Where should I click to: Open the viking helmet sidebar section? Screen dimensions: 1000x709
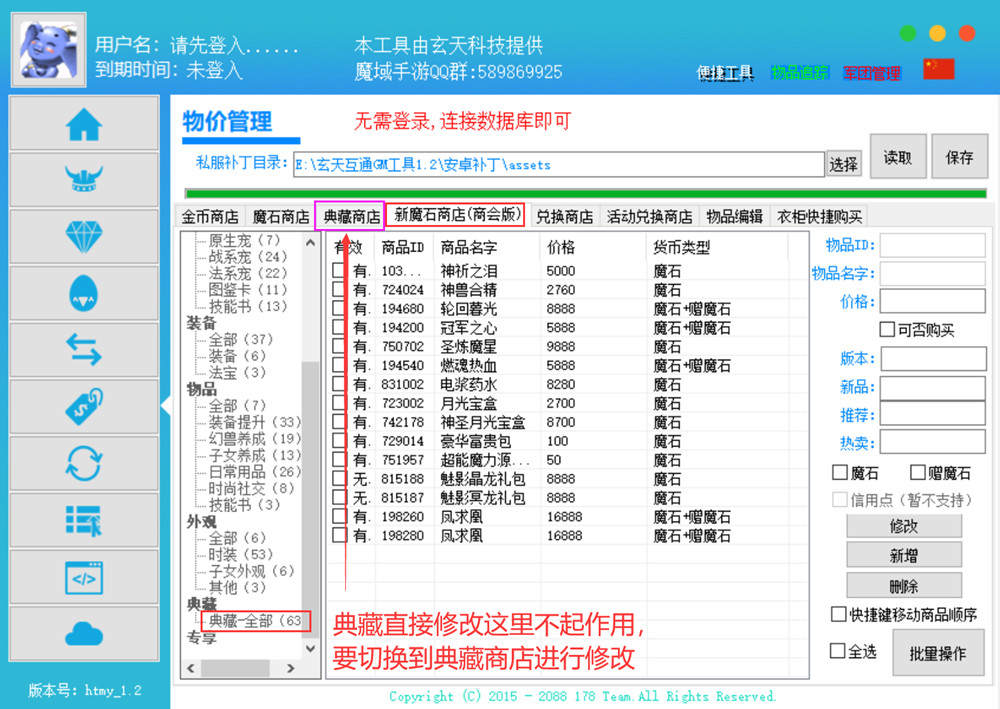(x=84, y=180)
